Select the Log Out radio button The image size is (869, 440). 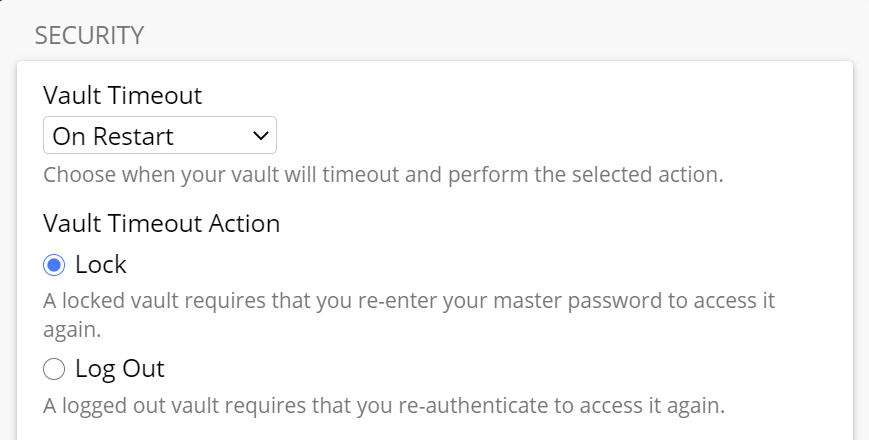(54, 370)
